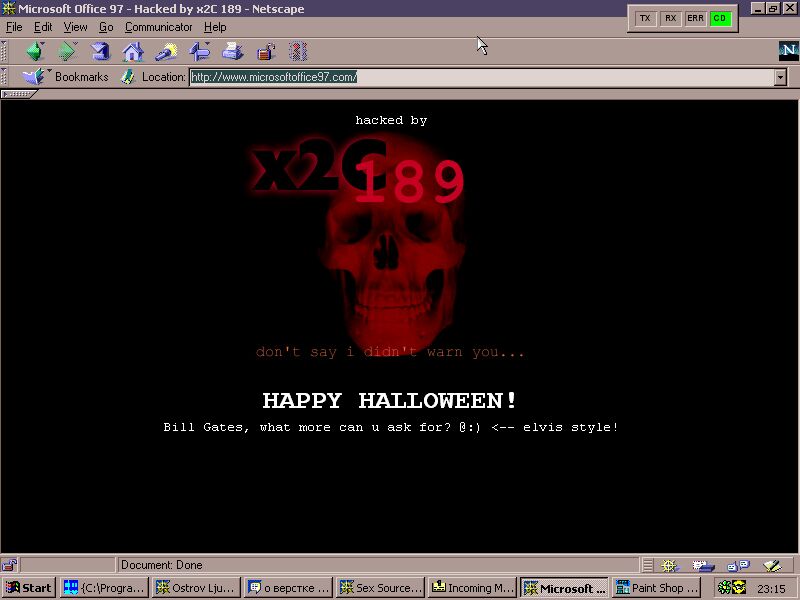Screen dimensions: 800x600
Task: Open the Go menu
Action: tap(106, 27)
